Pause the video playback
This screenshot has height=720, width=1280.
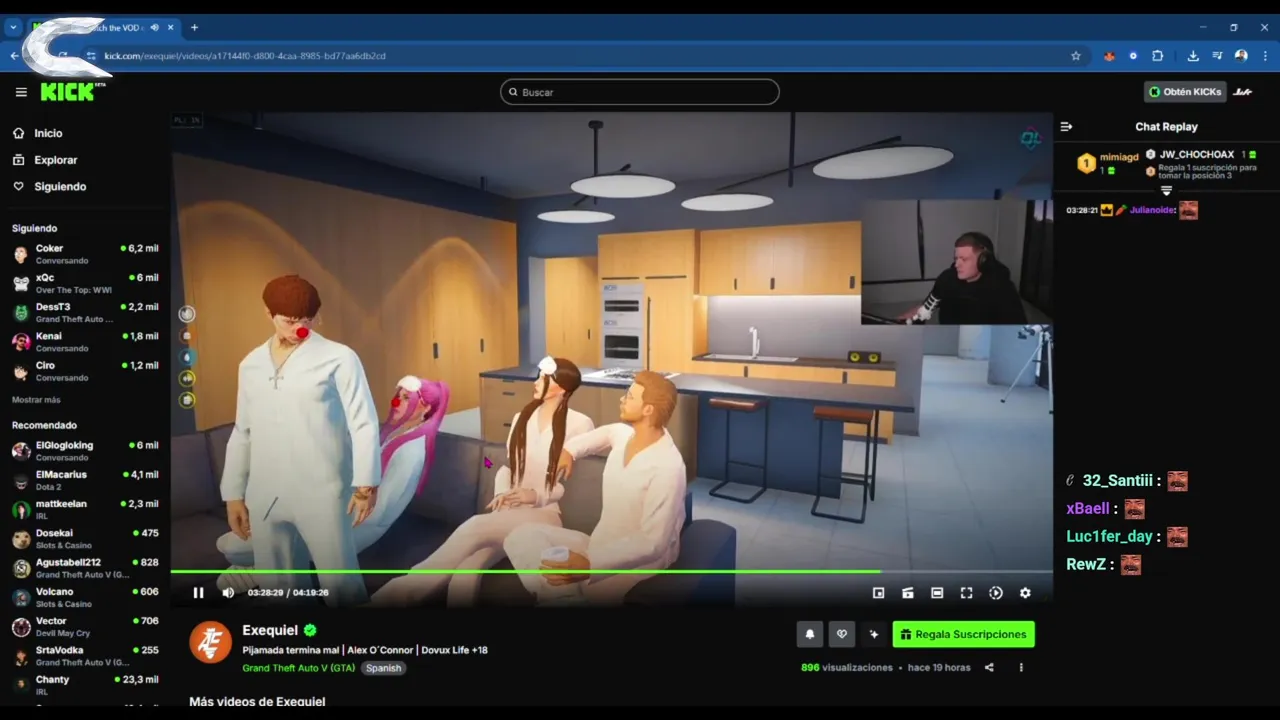198,593
